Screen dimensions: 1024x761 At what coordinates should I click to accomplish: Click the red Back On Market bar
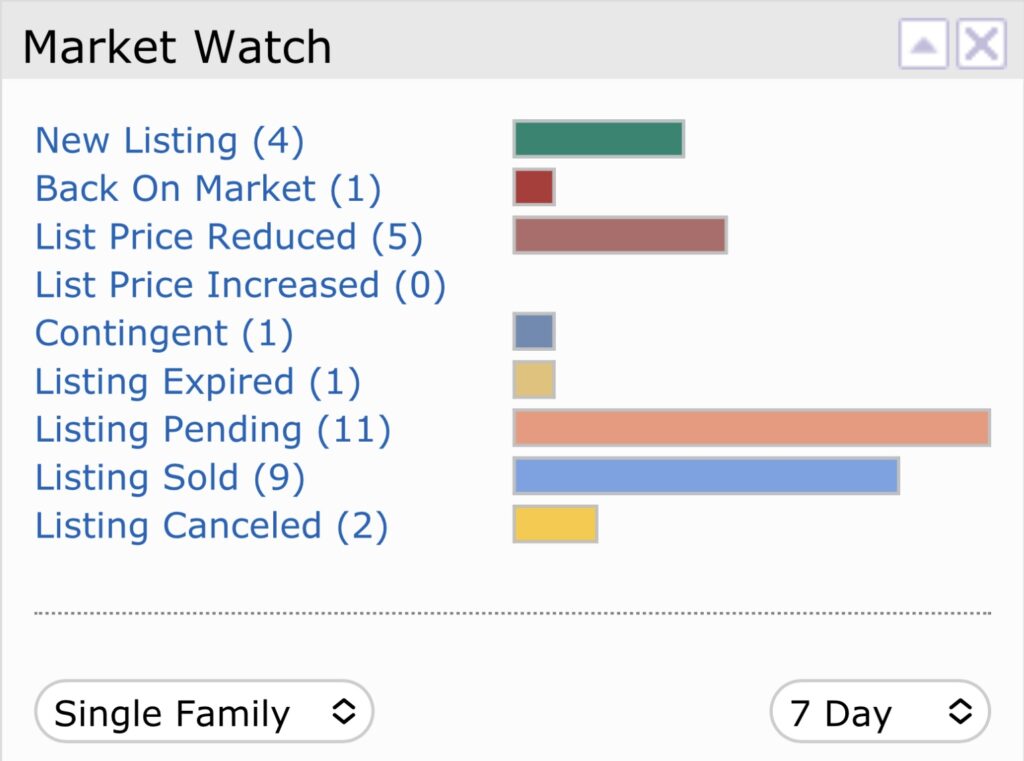click(x=534, y=187)
